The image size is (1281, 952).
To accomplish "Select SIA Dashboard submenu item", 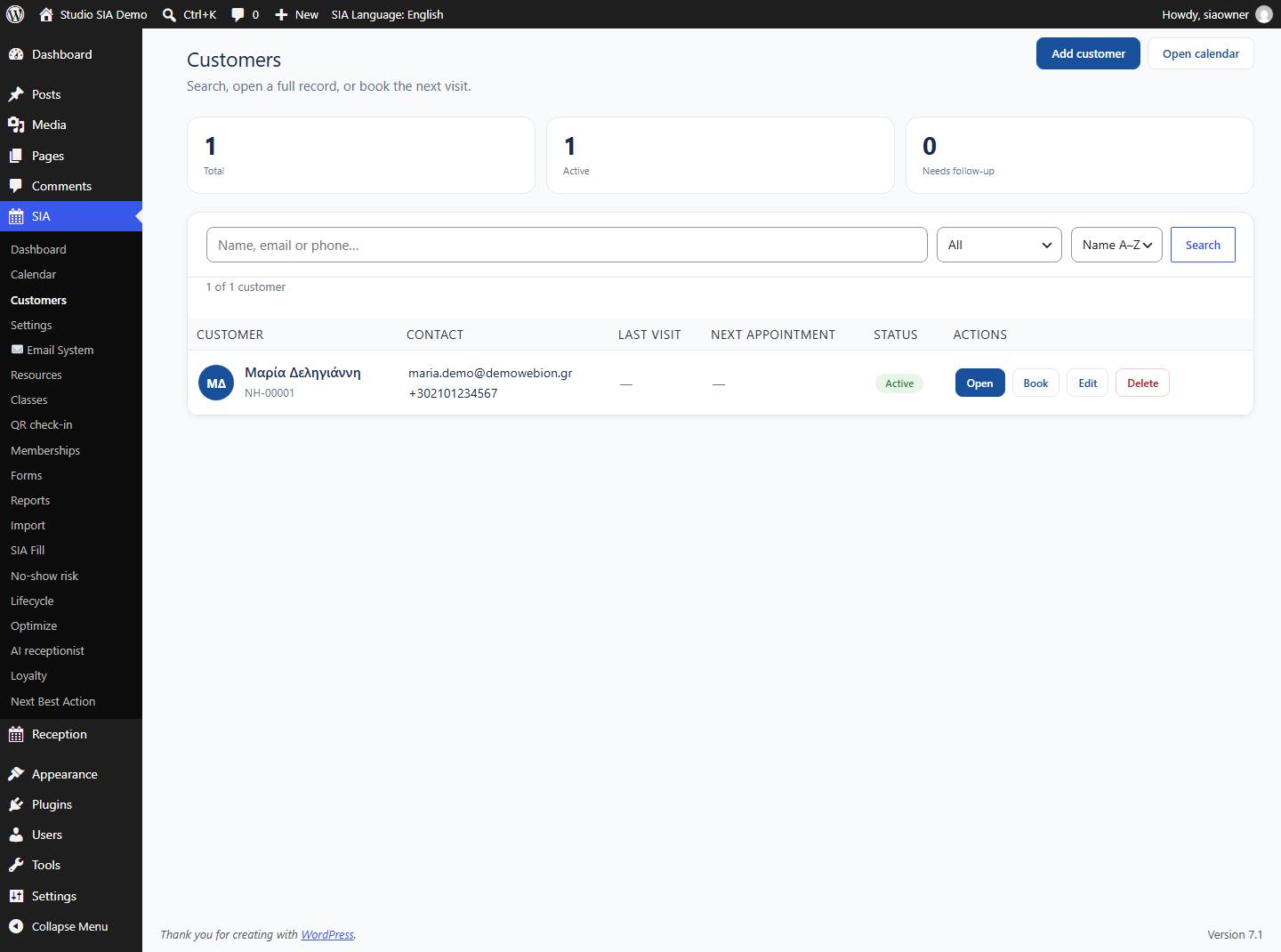I will (38, 249).
